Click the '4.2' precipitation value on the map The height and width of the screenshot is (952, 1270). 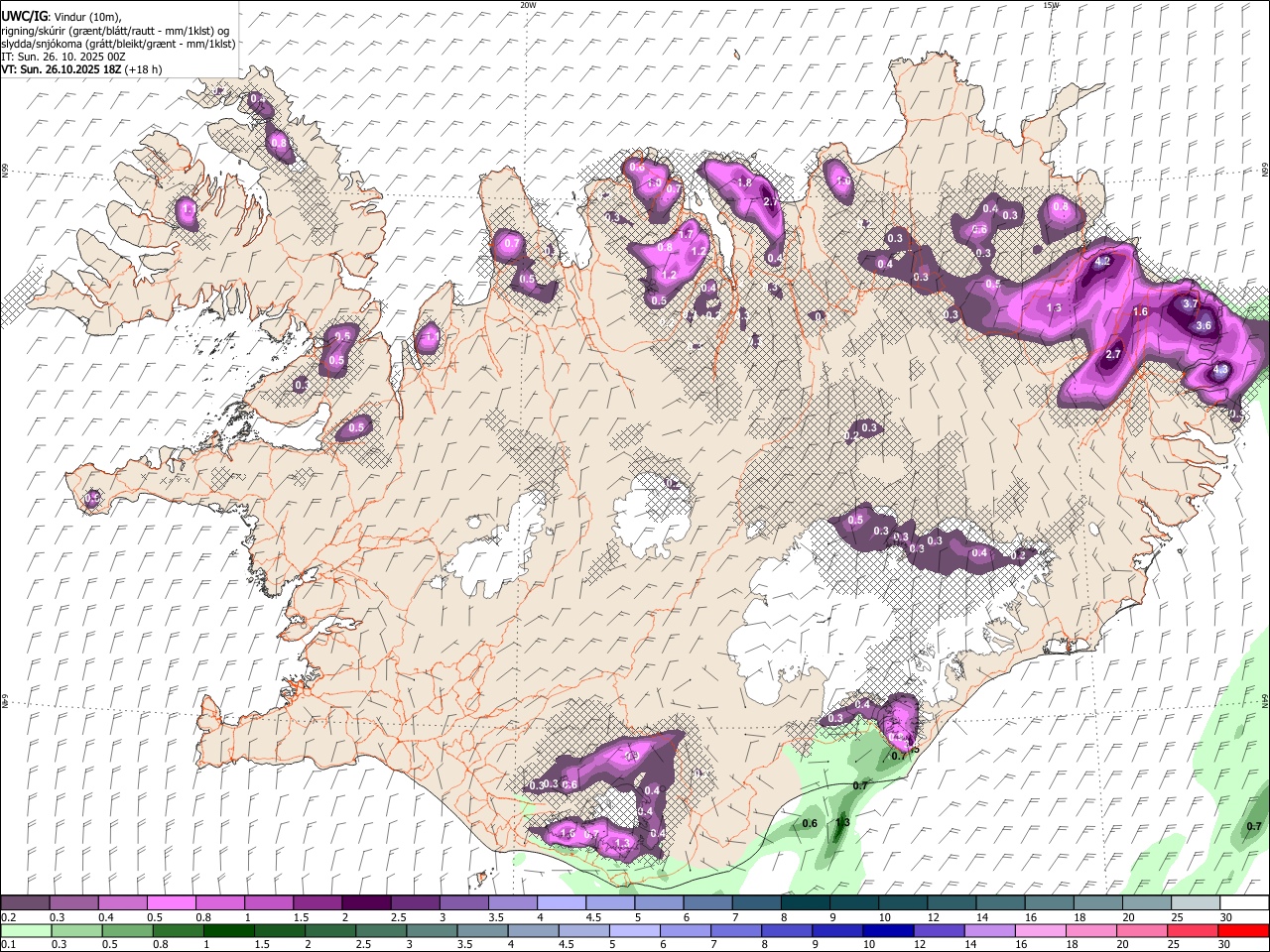[1101, 263]
